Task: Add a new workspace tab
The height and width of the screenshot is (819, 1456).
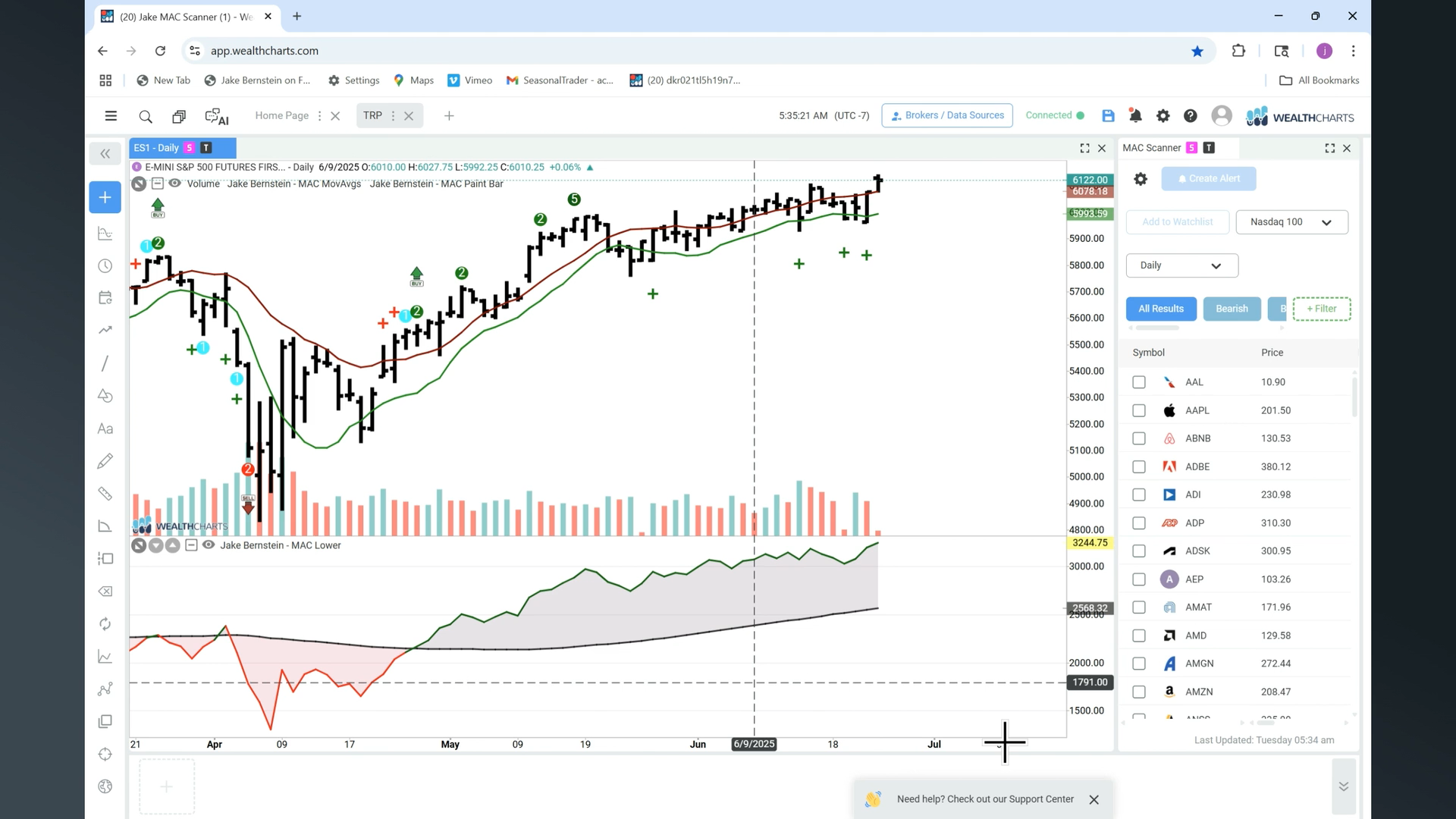Action: pyautogui.click(x=449, y=116)
